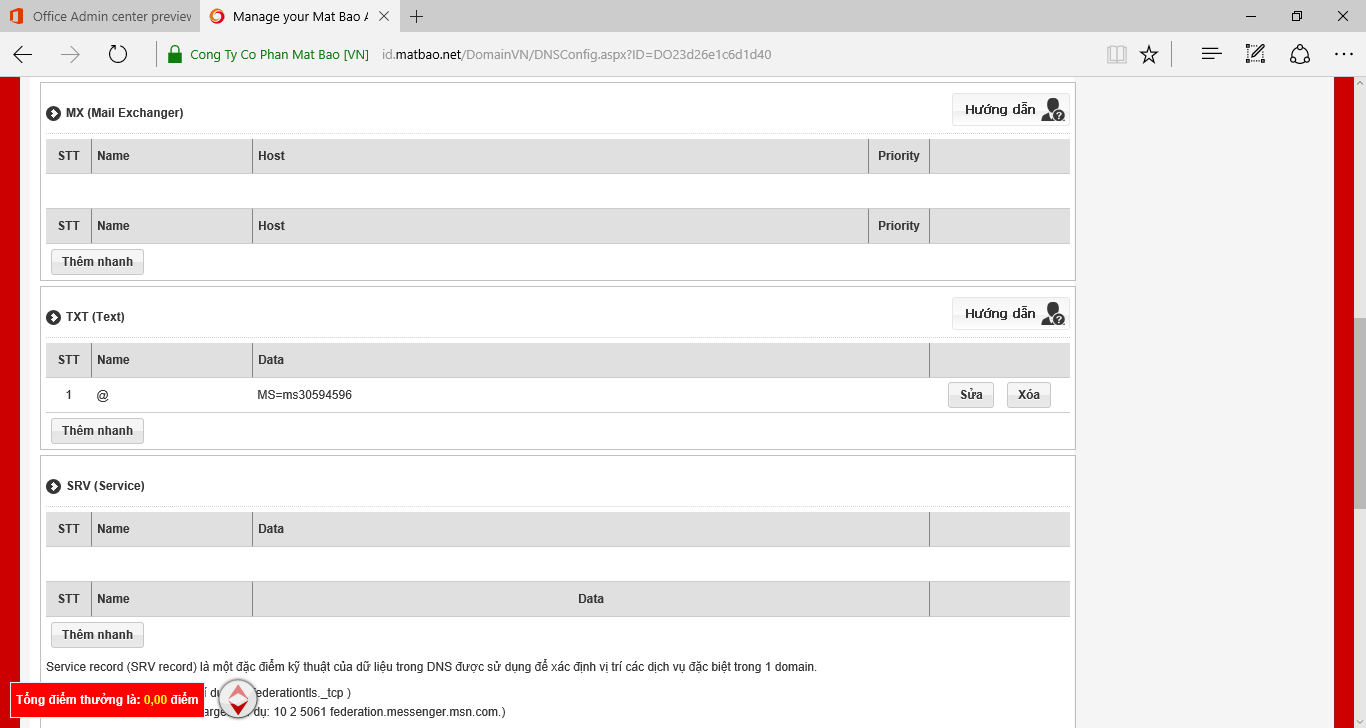Close the Manage your Mat Bao tab
Image resolution: width=1366 pixels, height=728 pixels.
pos(384,16)
